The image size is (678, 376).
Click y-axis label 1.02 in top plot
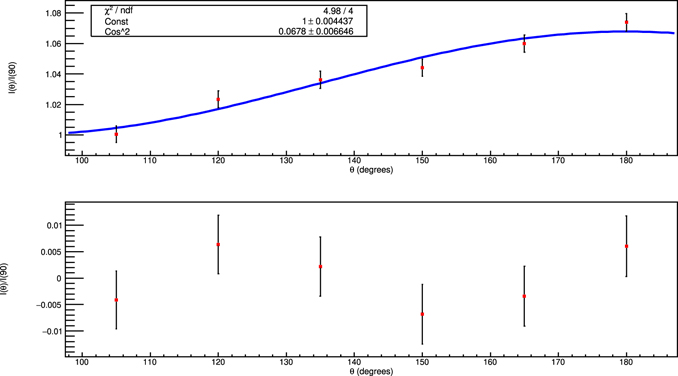[54, 105]
